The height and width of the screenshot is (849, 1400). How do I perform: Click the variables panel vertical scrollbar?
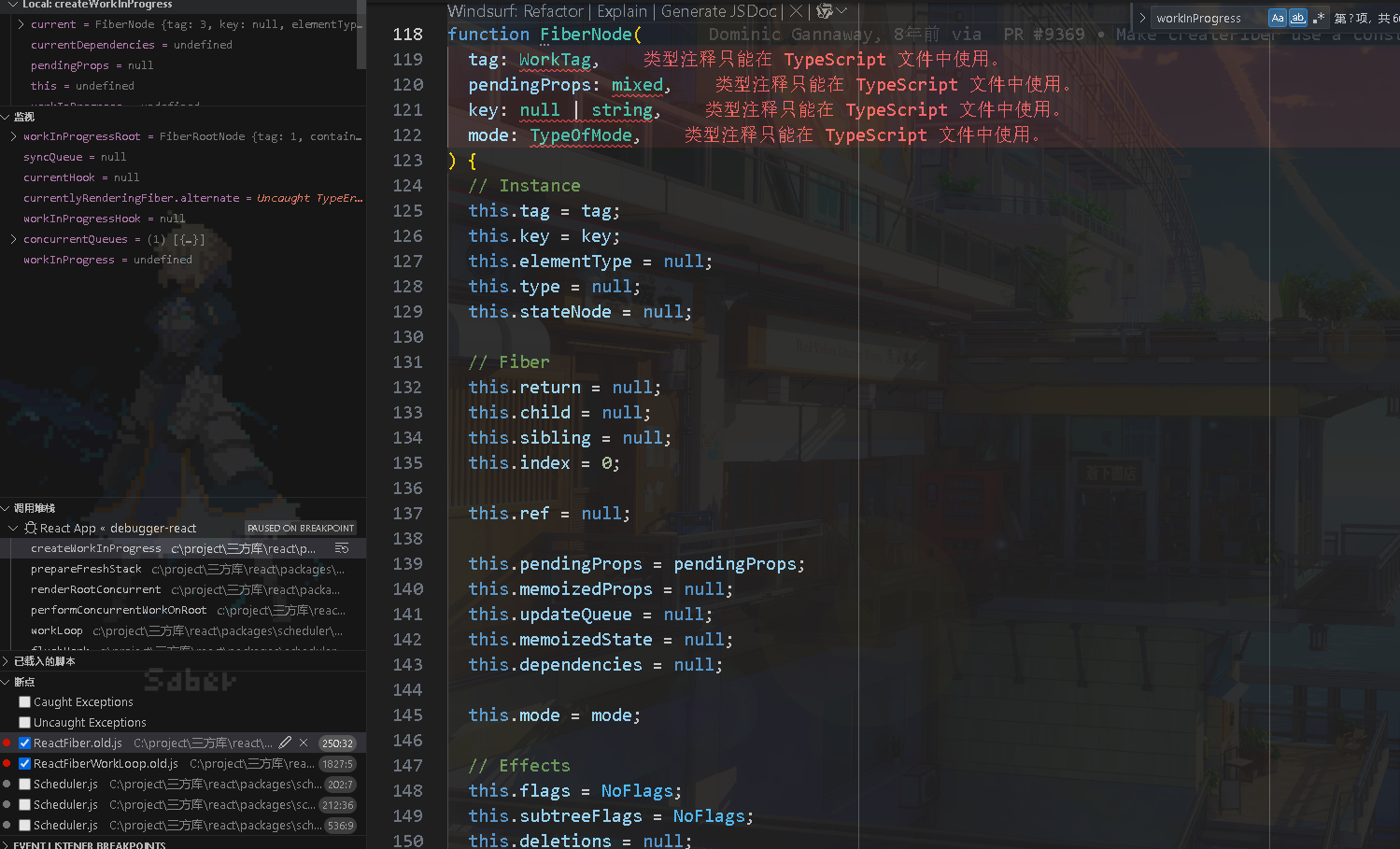click(361, 34)
